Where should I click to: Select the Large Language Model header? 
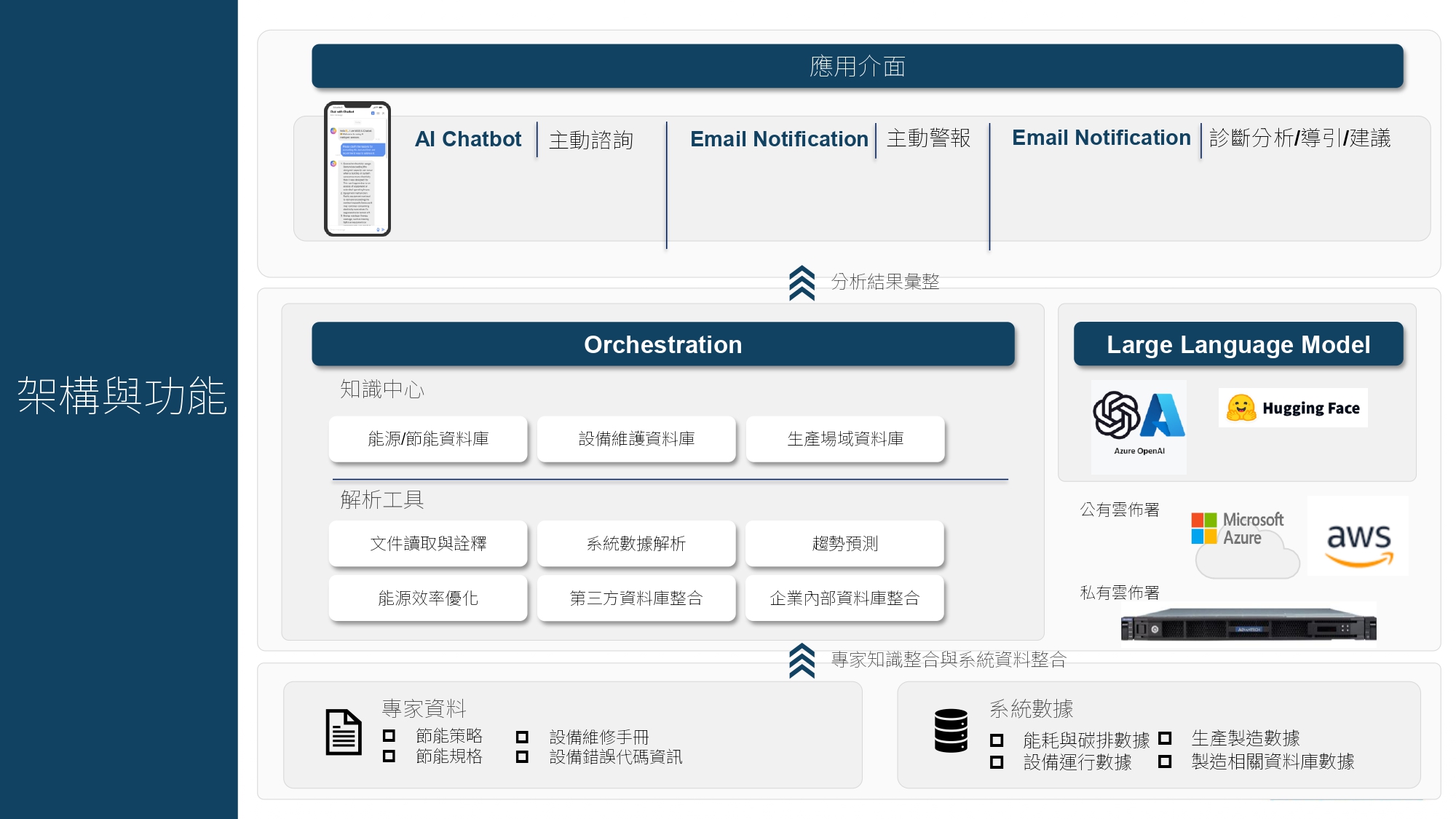(x=1238, y=344)
